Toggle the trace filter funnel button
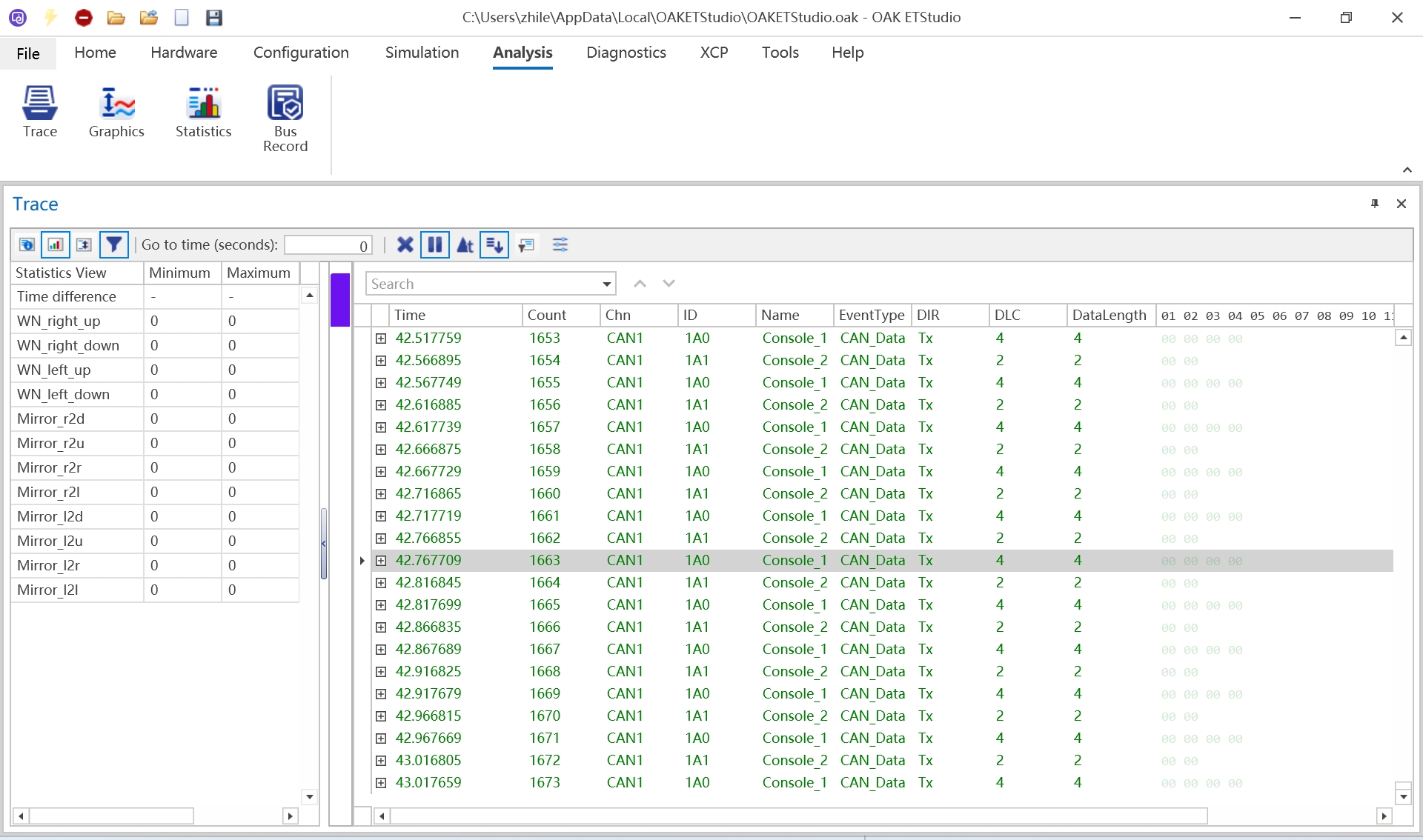1423x840 pixels. (x=113, y=244)
